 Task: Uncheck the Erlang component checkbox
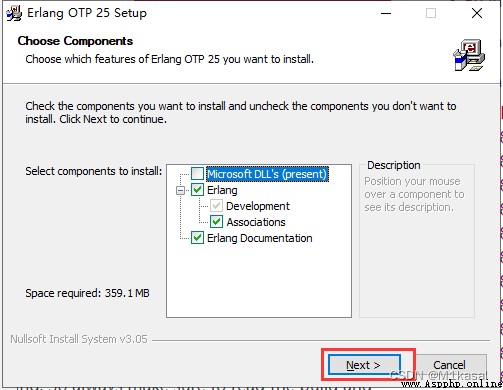(197, 190)
